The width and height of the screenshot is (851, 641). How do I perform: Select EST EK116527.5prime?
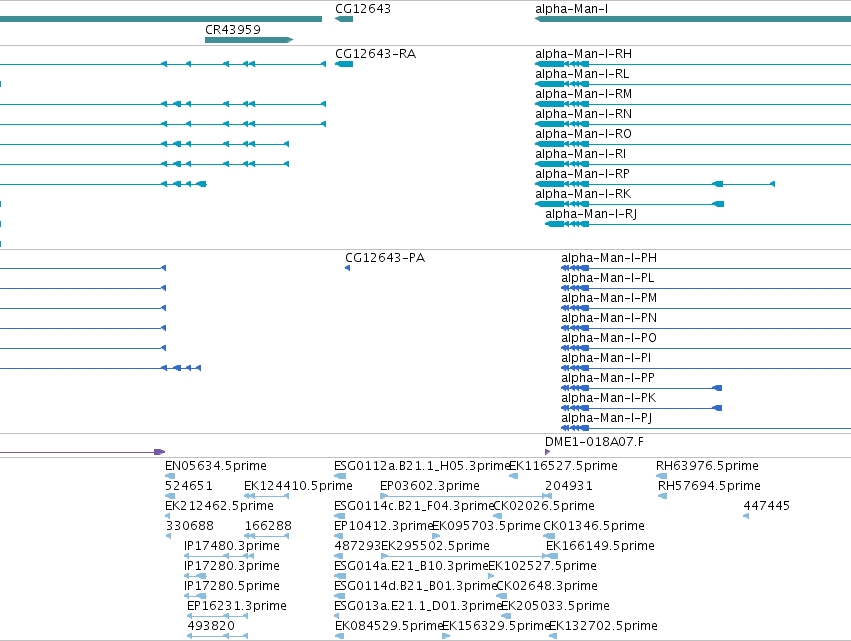[563, 466]
